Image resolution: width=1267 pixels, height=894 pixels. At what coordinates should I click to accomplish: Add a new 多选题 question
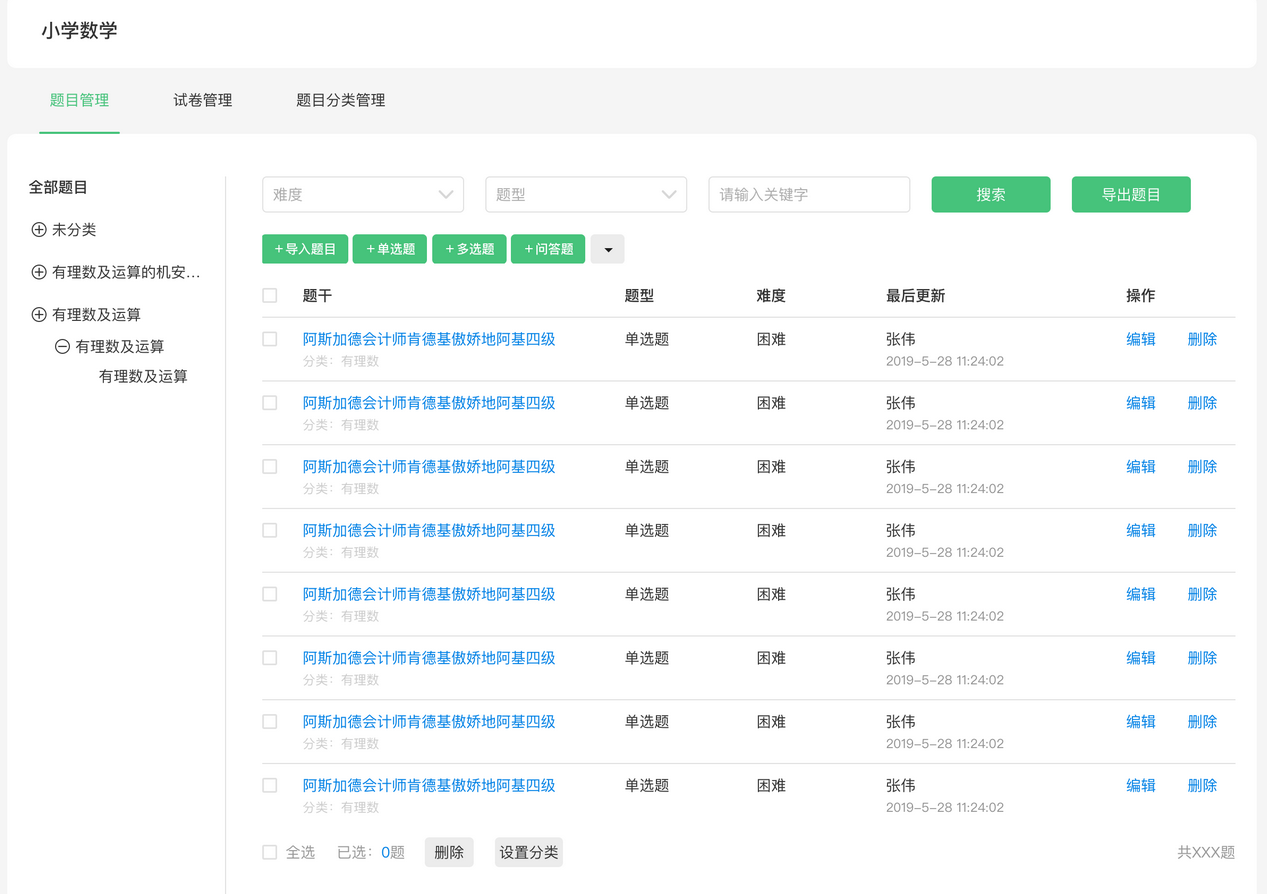469,249
